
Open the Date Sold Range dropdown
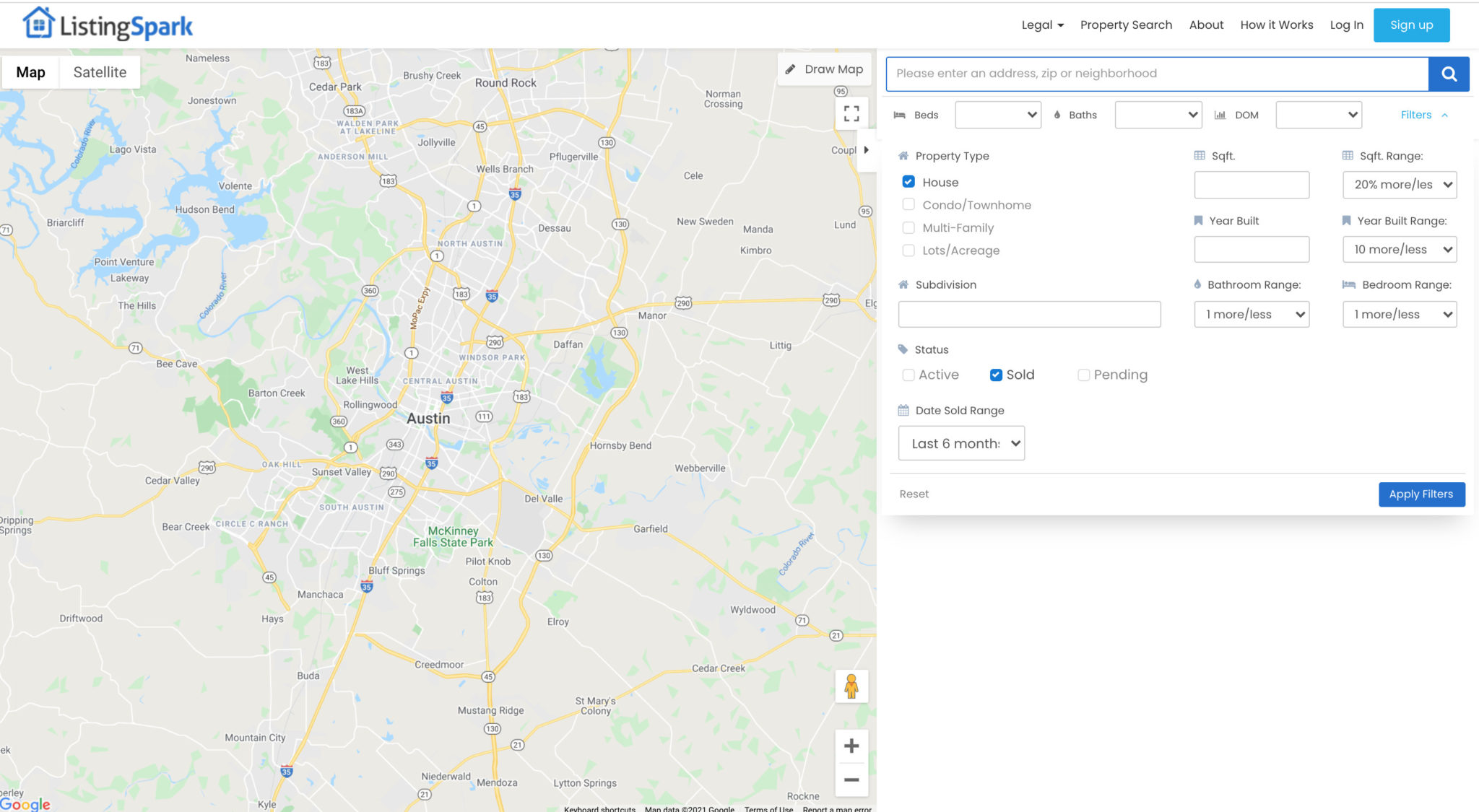(961, 442)
